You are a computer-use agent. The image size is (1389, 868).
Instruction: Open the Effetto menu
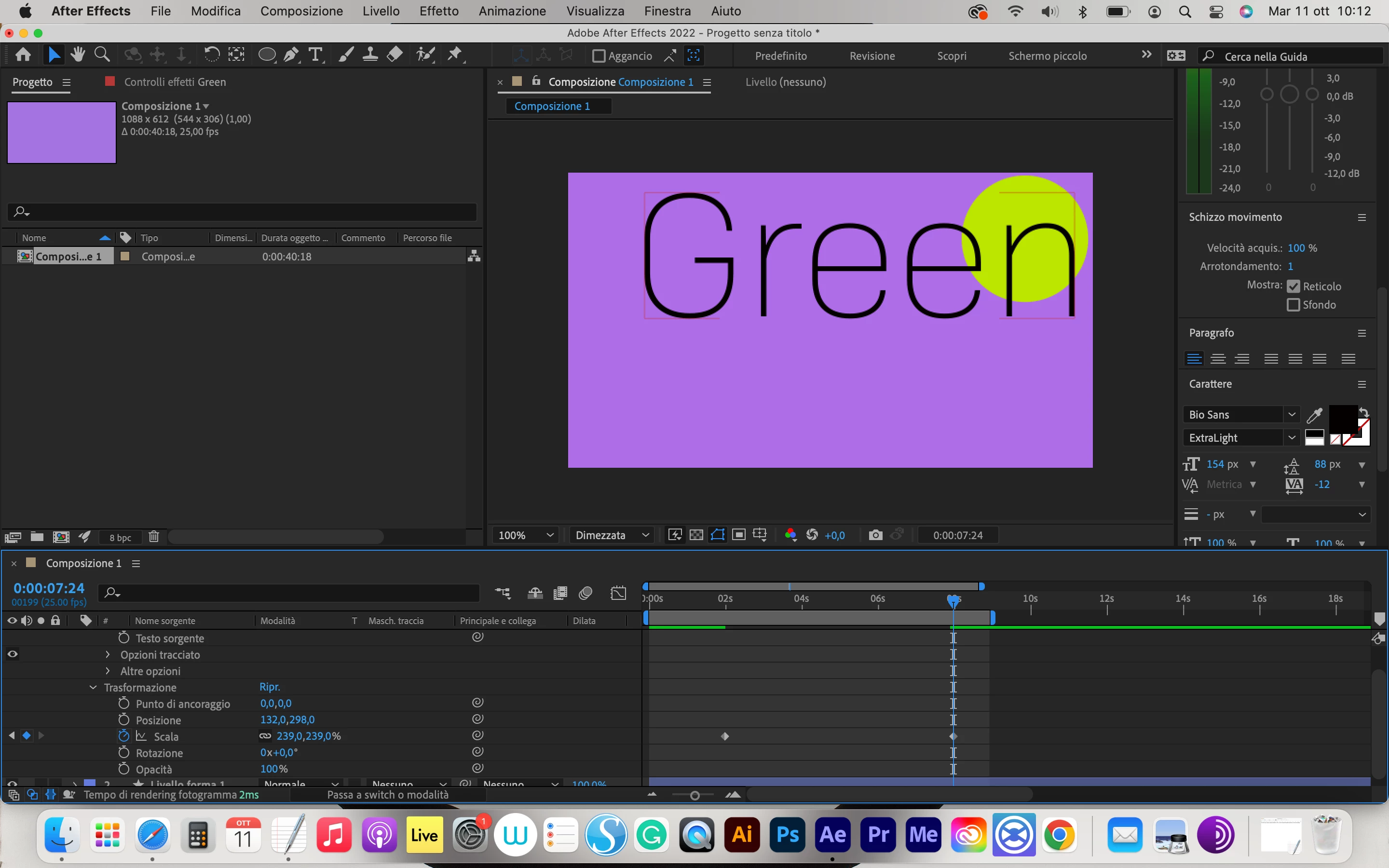[438, 11]
